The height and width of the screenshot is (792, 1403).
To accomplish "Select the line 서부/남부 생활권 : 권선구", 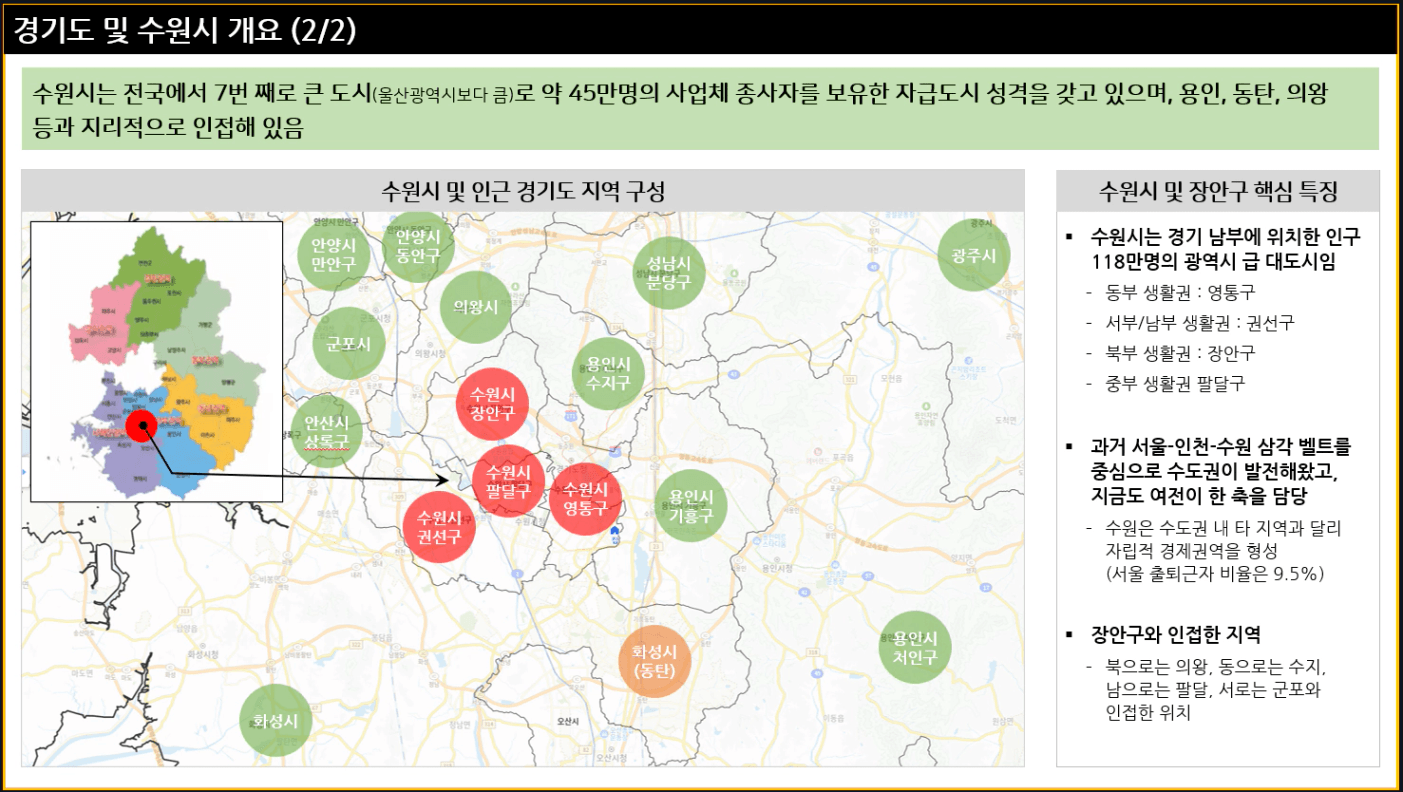I will click(1200, 323).
